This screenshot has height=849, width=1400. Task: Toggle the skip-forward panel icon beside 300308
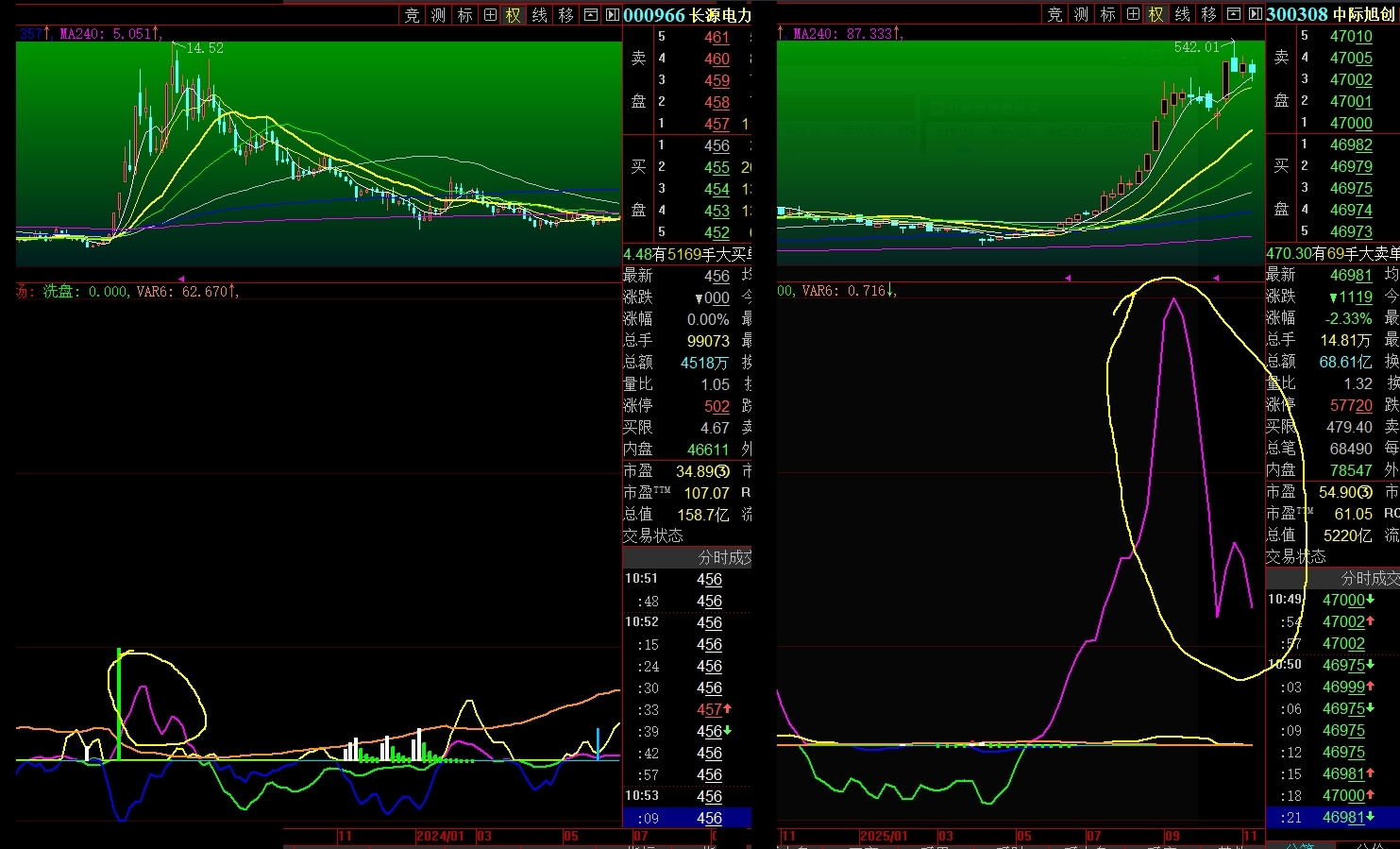tap(1256, 15)
